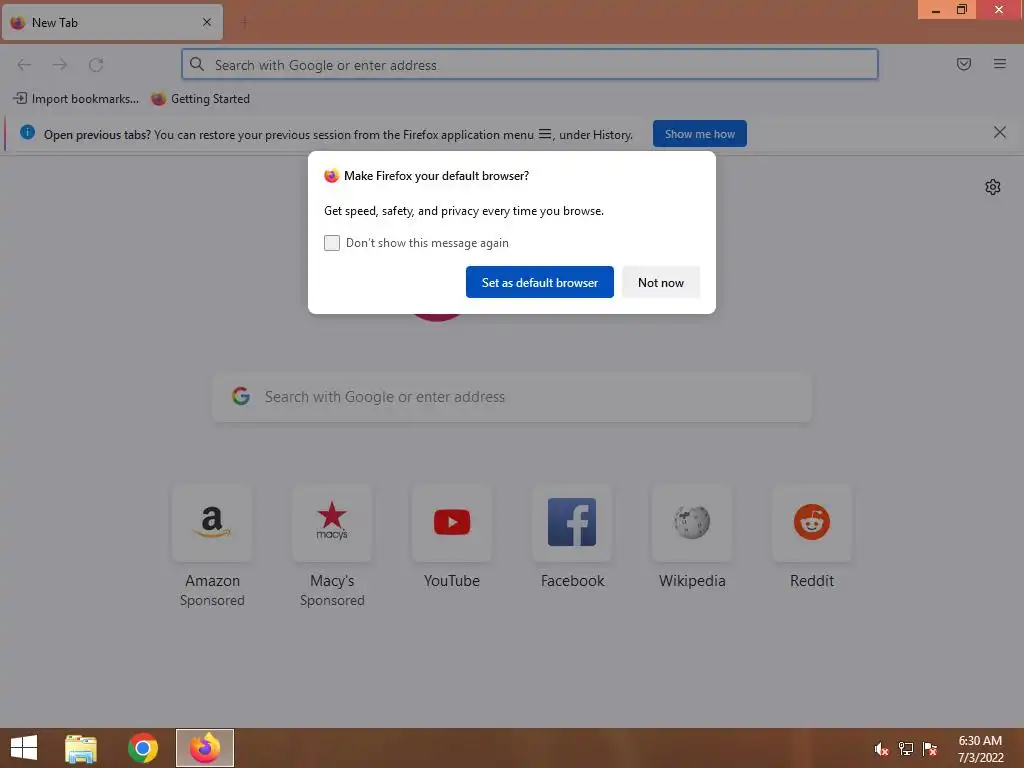Reload the page with refresh icon
Viewport: 1024px width, 768px height.
pyautogui.click(x=96, y=65)
